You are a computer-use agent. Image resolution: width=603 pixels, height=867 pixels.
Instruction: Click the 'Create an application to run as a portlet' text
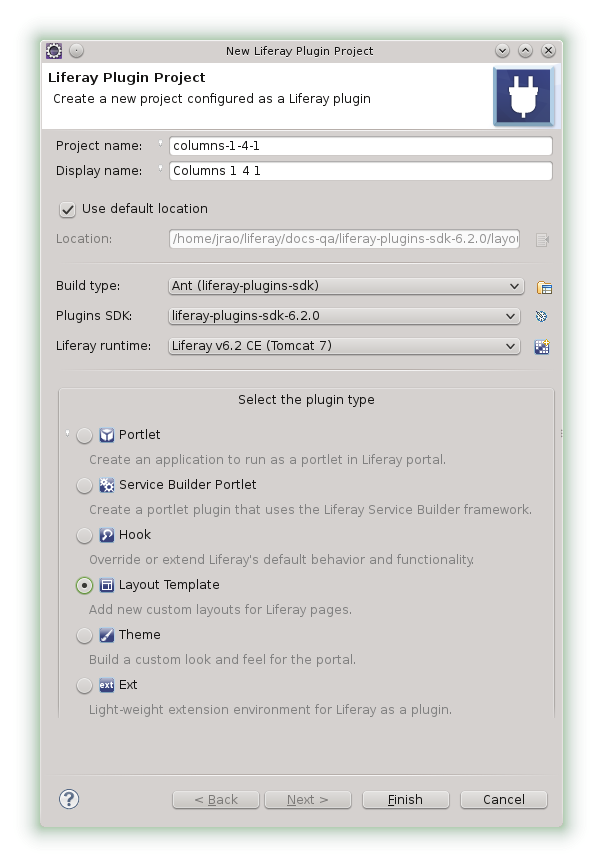point(268,459)
